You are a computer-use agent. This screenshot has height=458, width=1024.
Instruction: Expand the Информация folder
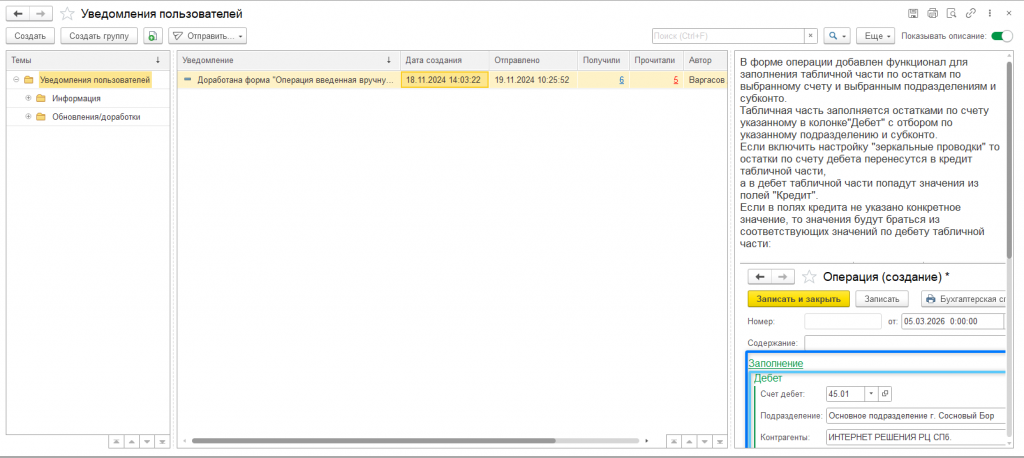tap(28, 99)
